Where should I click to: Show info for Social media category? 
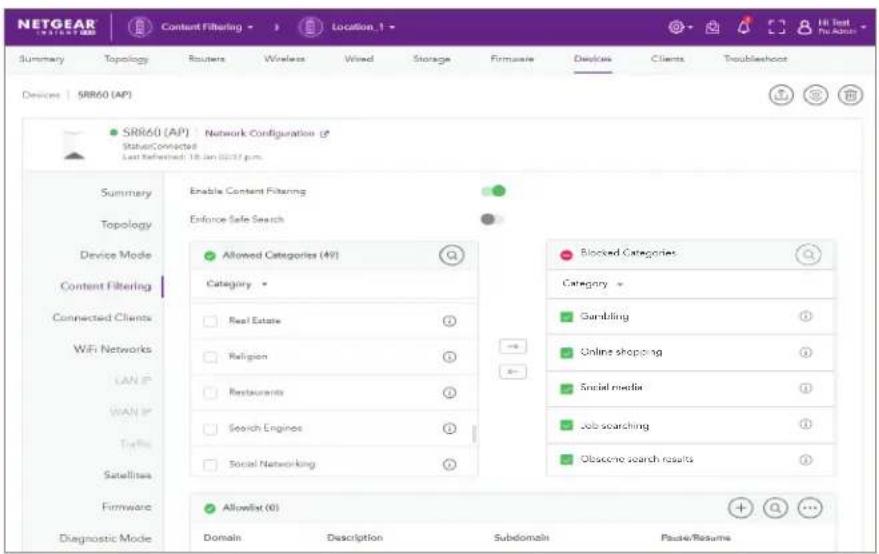point(805,388)
